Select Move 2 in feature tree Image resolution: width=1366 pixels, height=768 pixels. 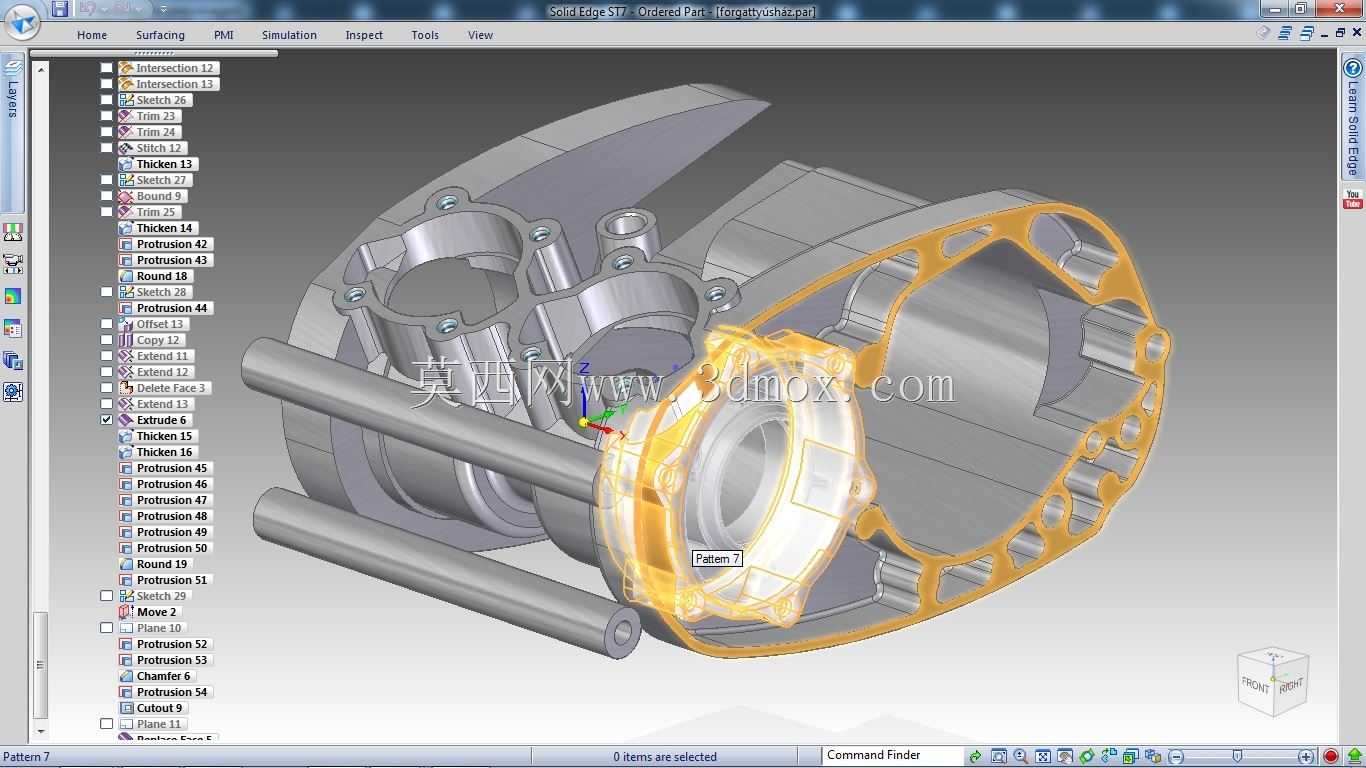coord(149,612)
